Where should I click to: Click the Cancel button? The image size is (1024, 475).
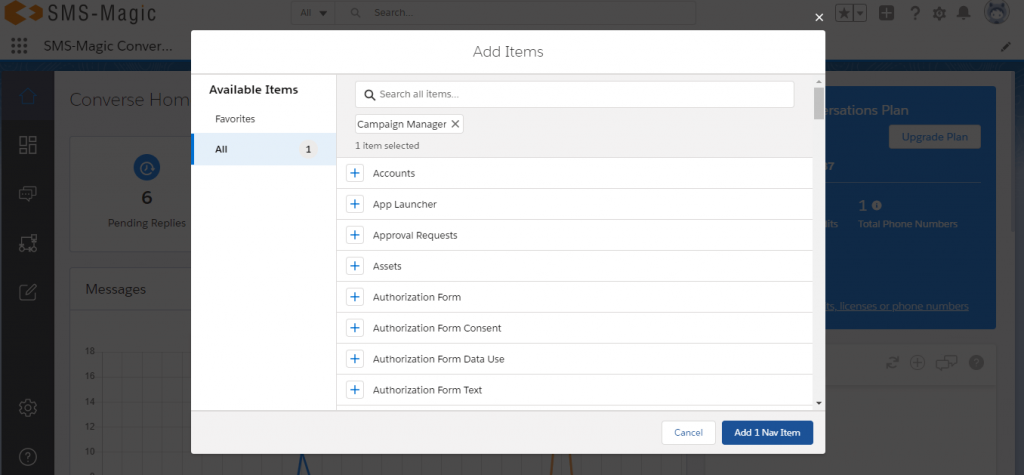coord(688,433)
